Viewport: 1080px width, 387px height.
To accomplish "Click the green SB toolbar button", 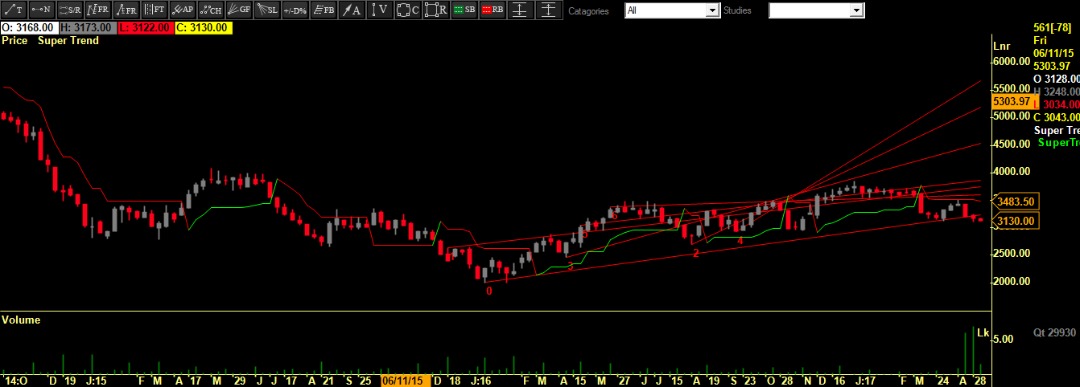I will click(465, 10).
